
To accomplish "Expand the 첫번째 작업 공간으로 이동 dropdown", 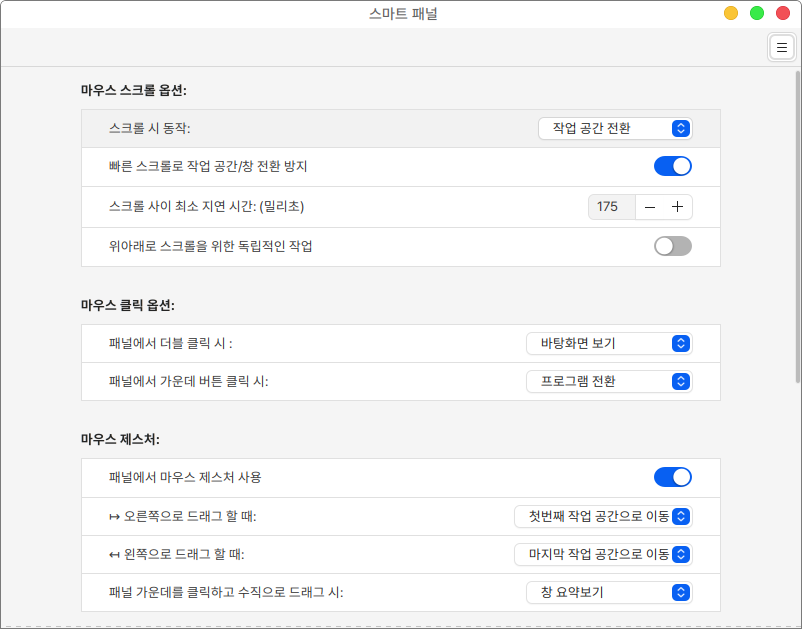I will tap(602, 516).
